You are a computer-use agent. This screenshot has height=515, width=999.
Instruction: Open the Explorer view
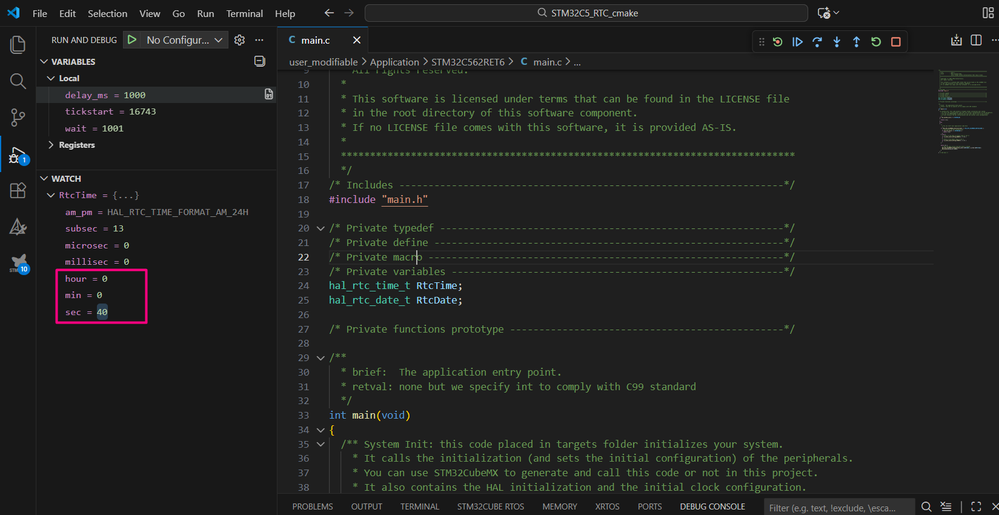coord(17,45)
